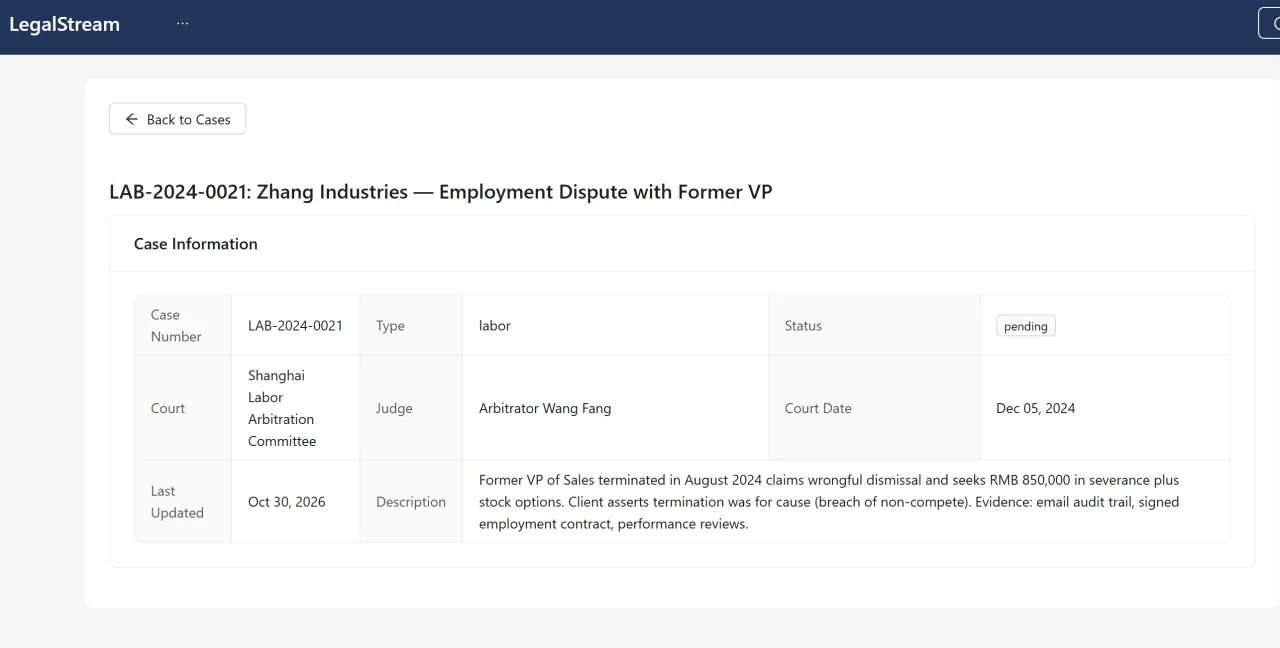
Task: Click the Status label cell
Action: [874, 326]
